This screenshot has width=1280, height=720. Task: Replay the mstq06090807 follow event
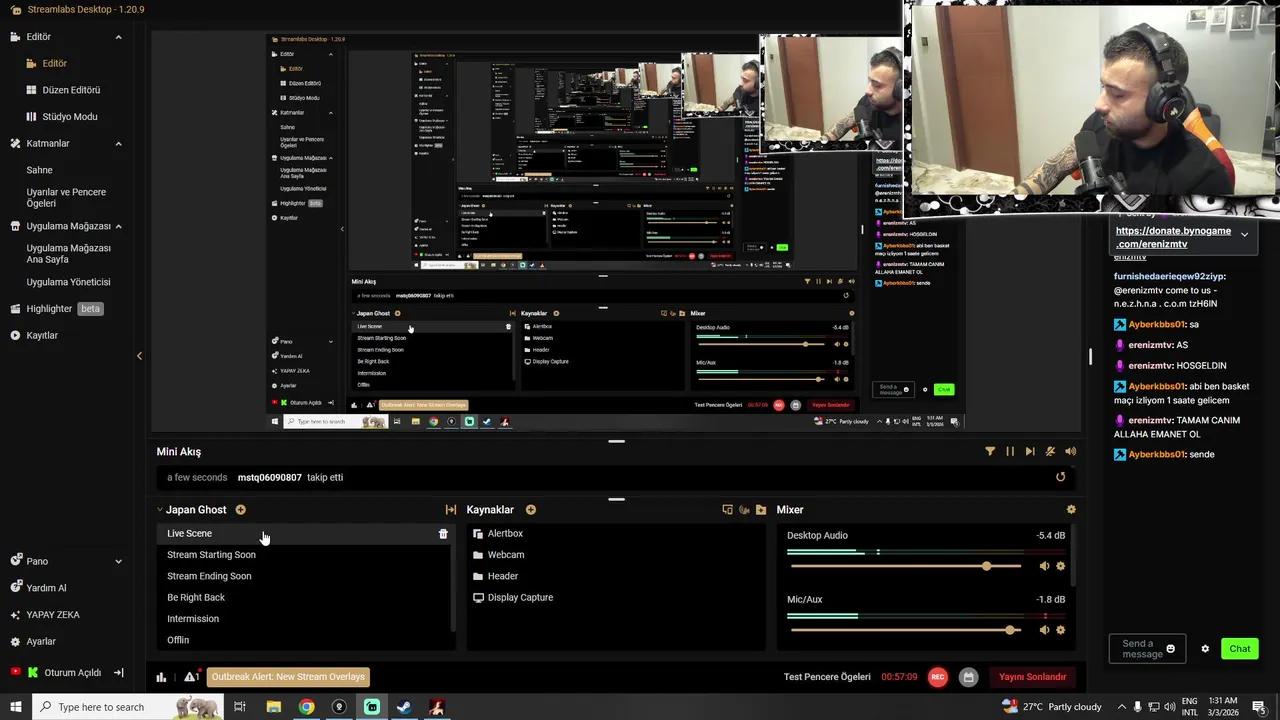[x=1061, y=477]
